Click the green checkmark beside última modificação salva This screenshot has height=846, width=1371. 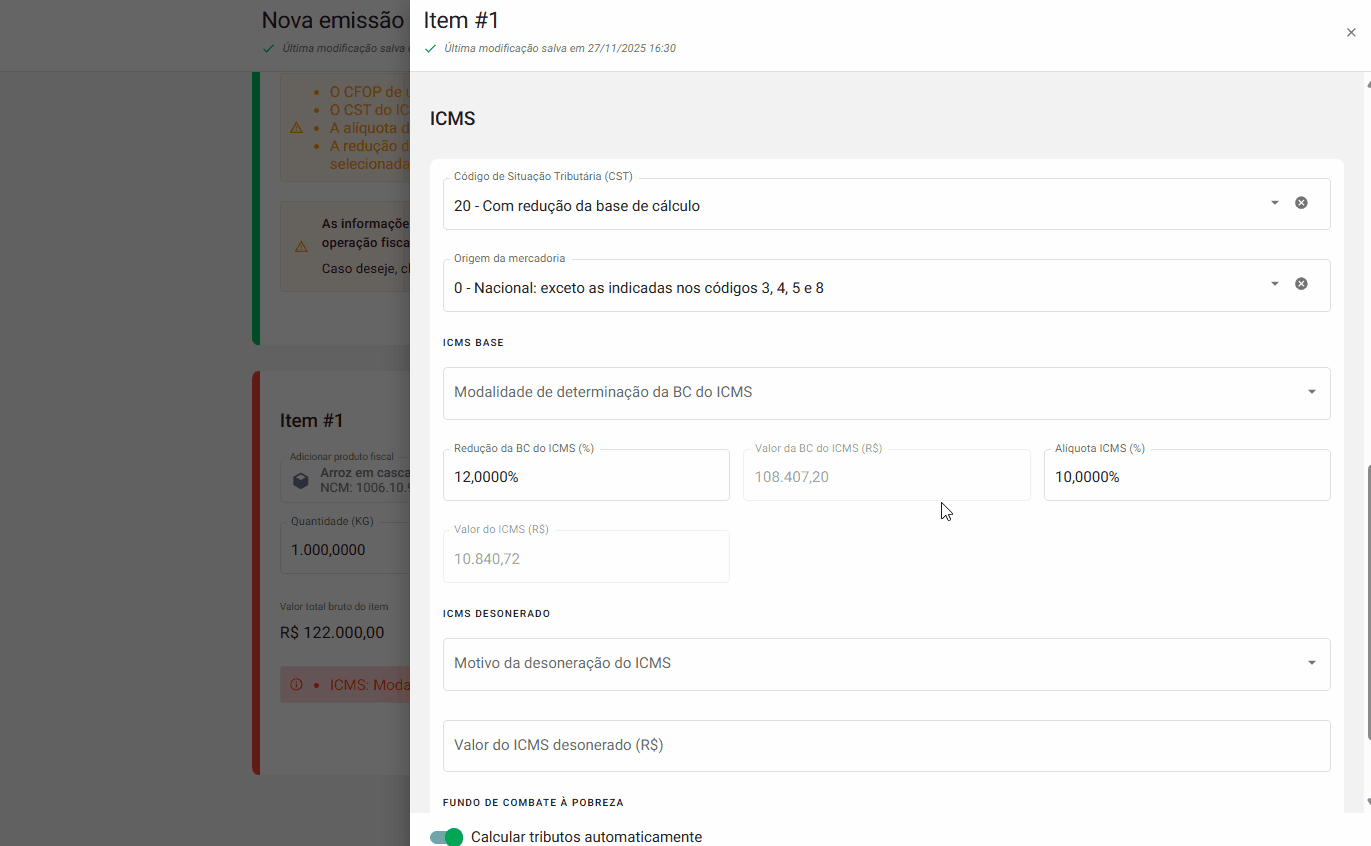430,48
